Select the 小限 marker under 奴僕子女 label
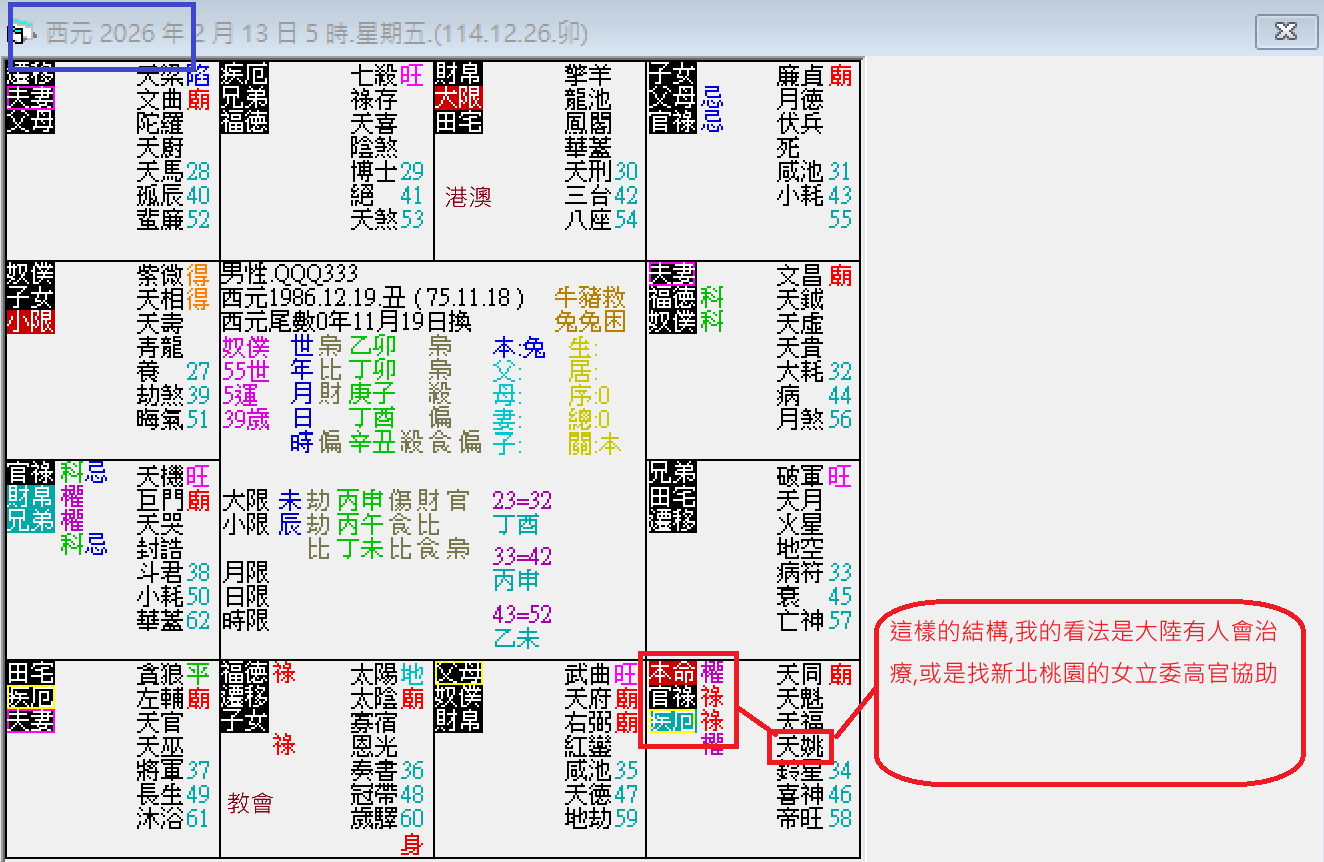Image resolution: width=1324 pixels, height=862 pixels. click(29, 323)
